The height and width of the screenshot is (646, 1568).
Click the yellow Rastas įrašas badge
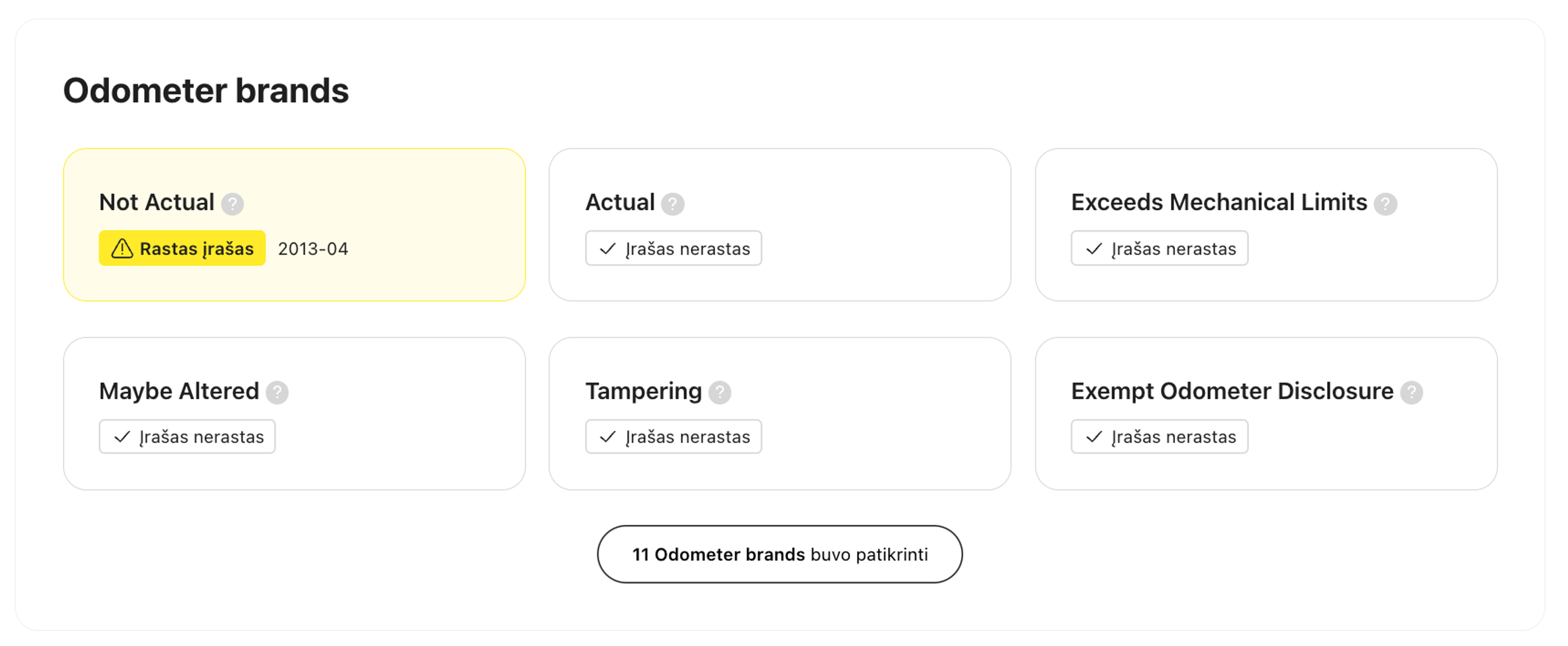click(182, 248)
